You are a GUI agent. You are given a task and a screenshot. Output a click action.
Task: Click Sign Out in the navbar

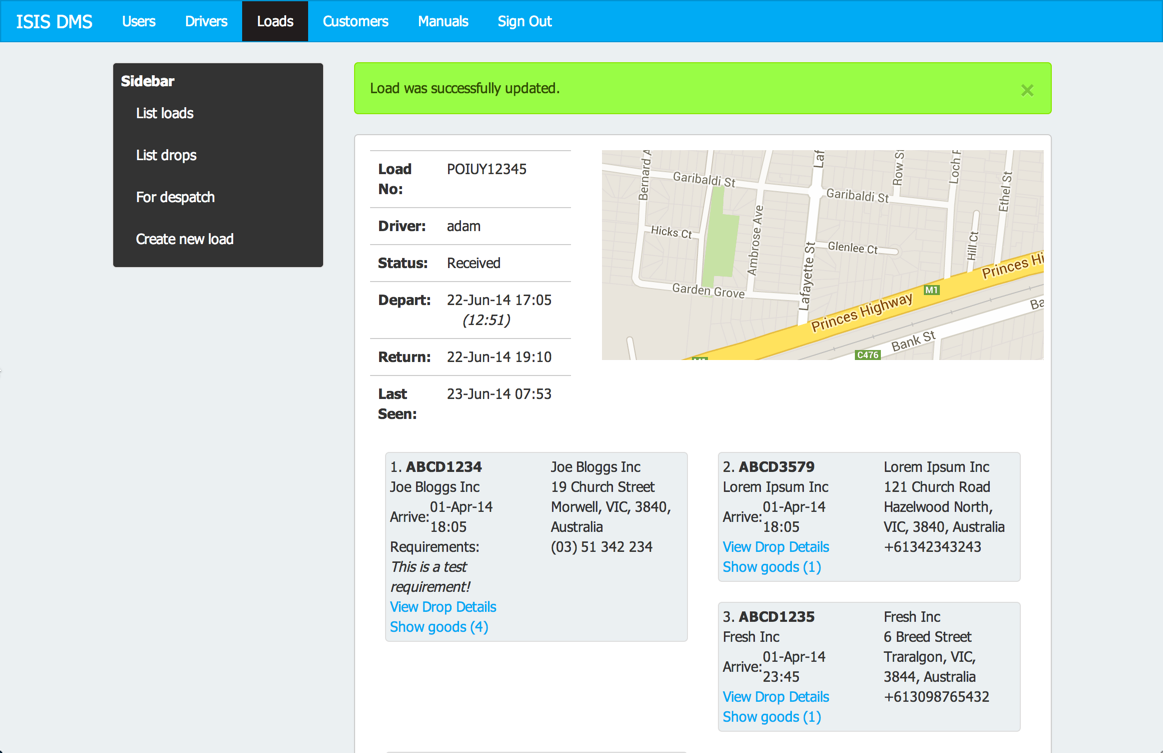point(524,22)
